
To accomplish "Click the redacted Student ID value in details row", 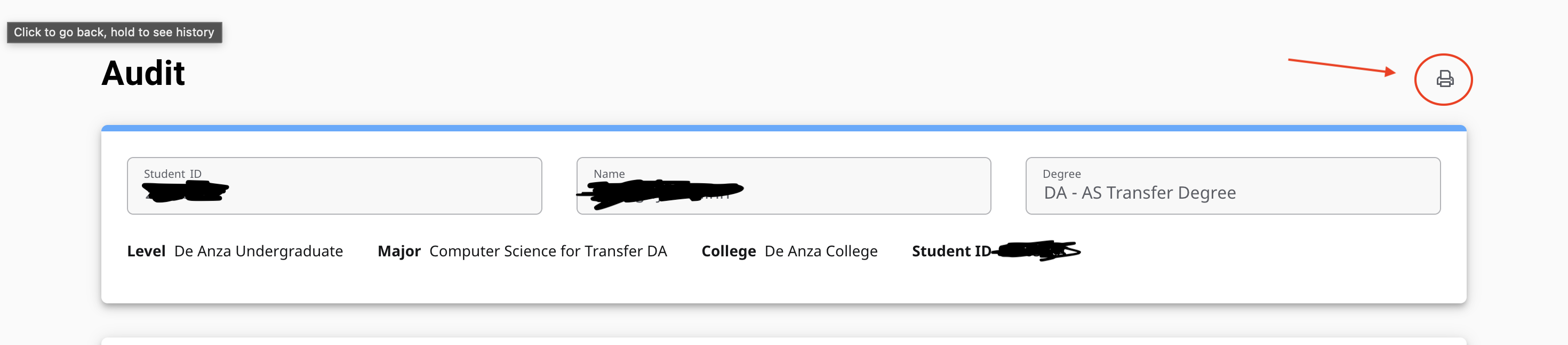I will (1036, 250).
